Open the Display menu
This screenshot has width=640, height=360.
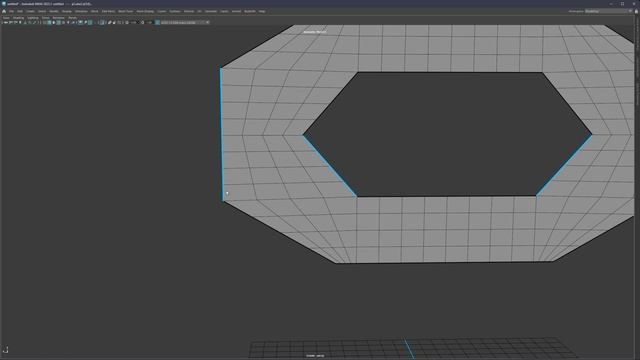point(67,11)
